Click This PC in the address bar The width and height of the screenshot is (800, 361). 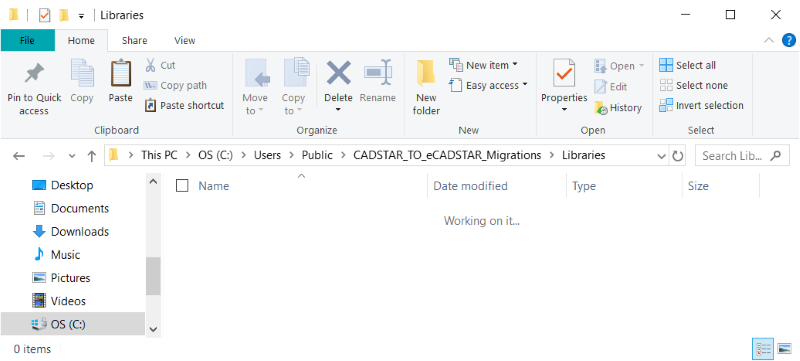(x=160, y=156)
